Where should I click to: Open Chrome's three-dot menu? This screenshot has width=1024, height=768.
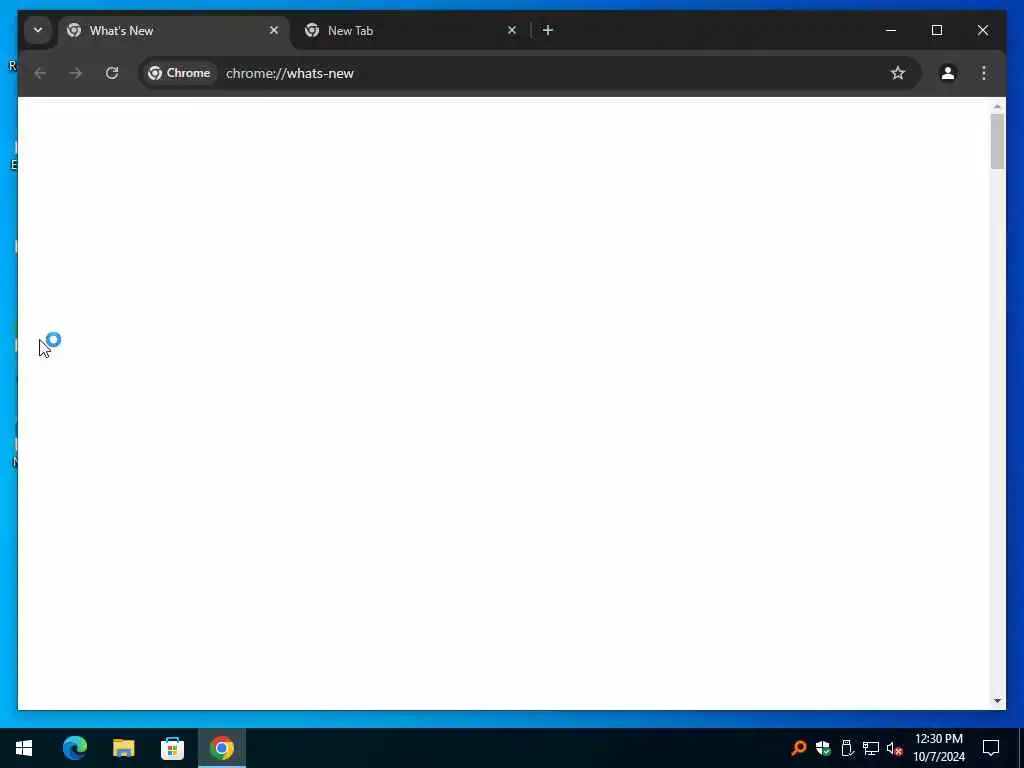984,73
